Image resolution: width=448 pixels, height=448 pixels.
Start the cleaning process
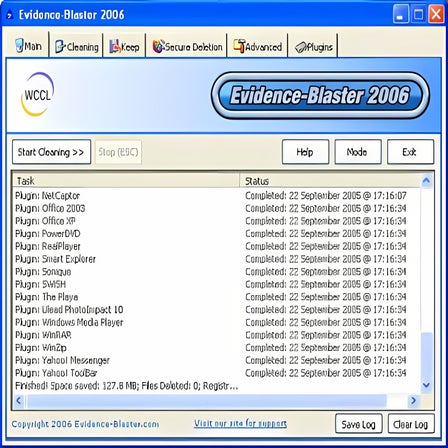[x=51, y=152]
